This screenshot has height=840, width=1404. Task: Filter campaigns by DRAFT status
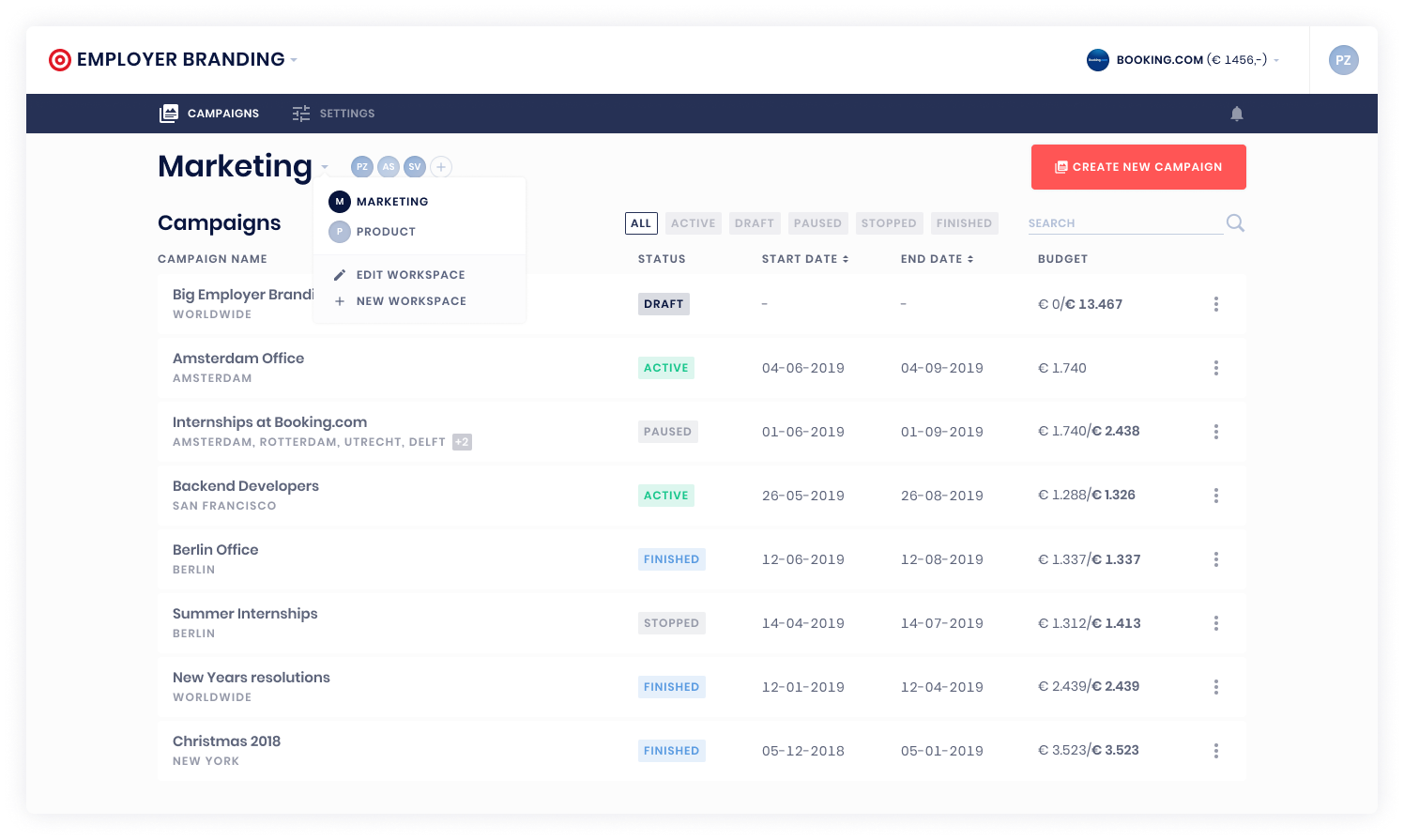(755, 223)
